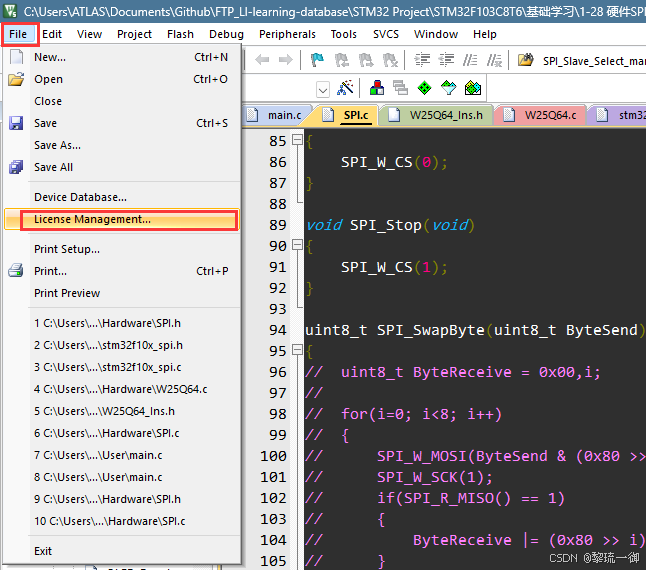Open File Extensions, Books and Environment icon
The width and height of the screenshot is (646, 570).
pos(377,88)
